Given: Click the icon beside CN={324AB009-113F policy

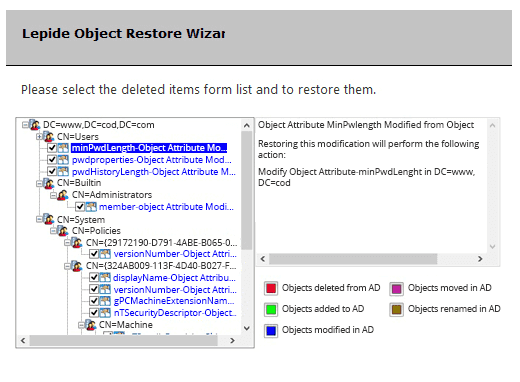Looking at the screenshot, I should [x=77, y=266].
